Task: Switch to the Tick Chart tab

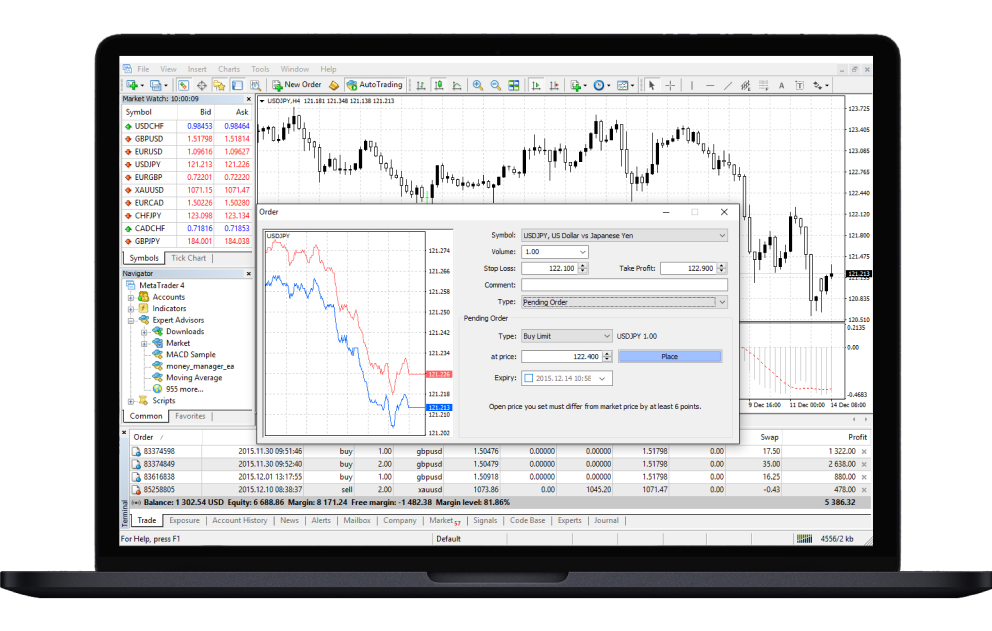Action: (189, 258)
